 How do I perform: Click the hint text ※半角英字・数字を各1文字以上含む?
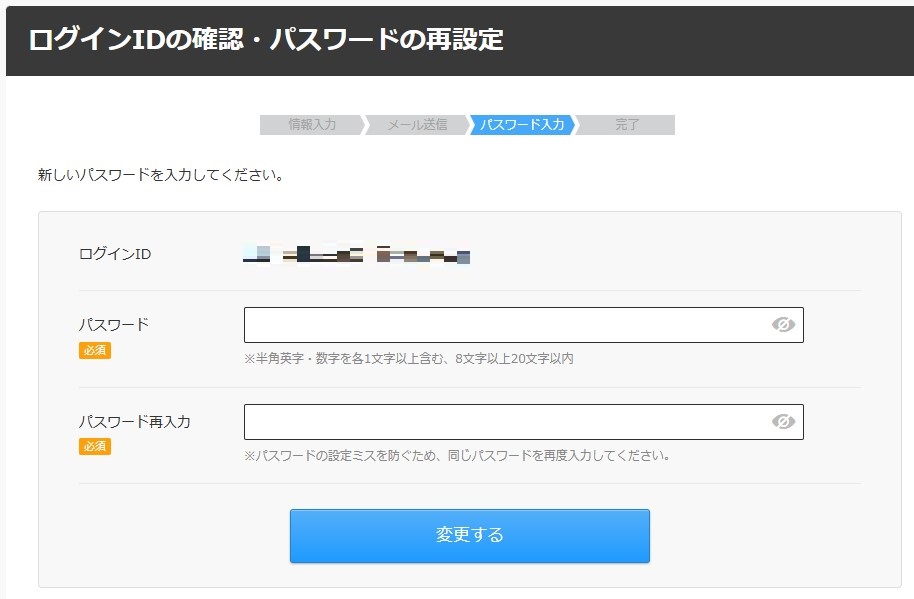[409, 358]
